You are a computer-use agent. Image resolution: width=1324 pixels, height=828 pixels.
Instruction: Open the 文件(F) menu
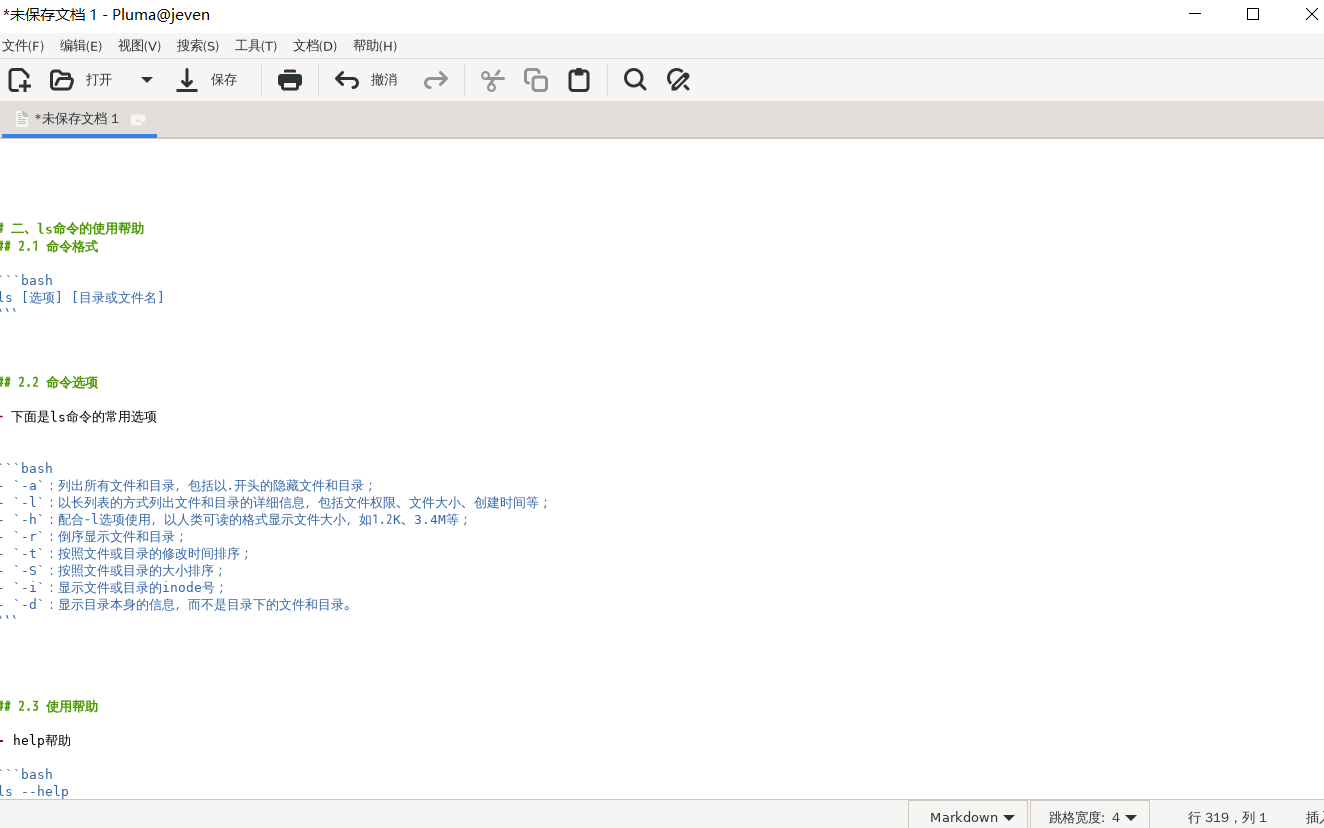[x=23, y=46]
